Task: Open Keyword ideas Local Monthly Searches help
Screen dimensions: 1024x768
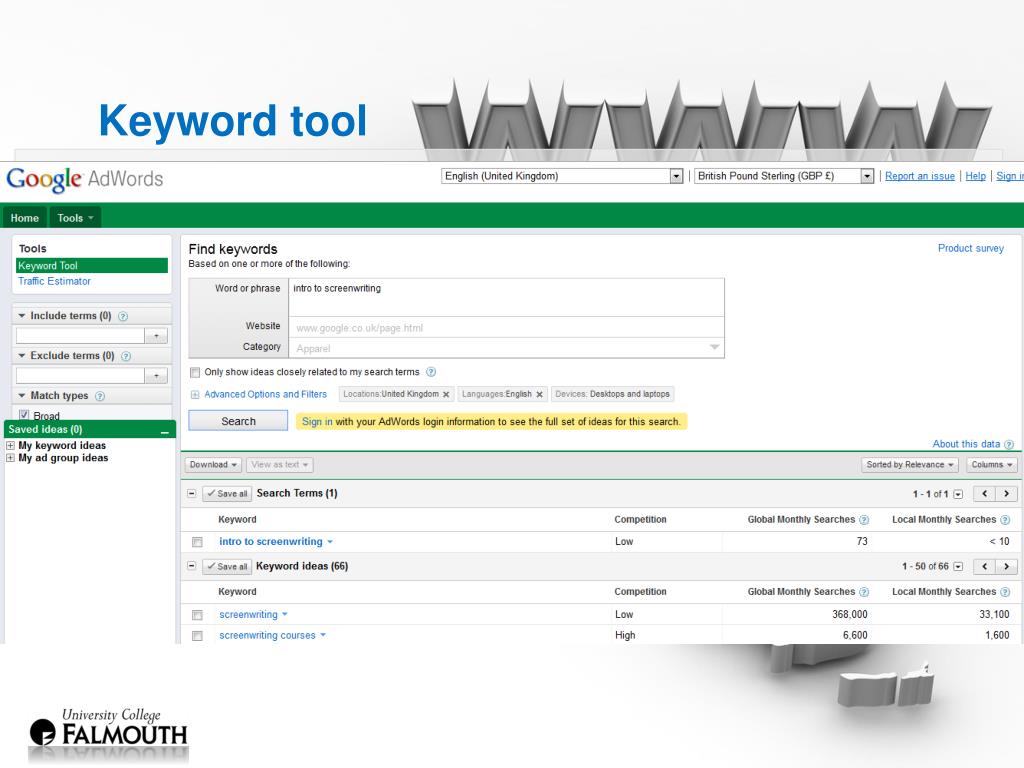Action: pyautogui.click(x=1005, y=592)
